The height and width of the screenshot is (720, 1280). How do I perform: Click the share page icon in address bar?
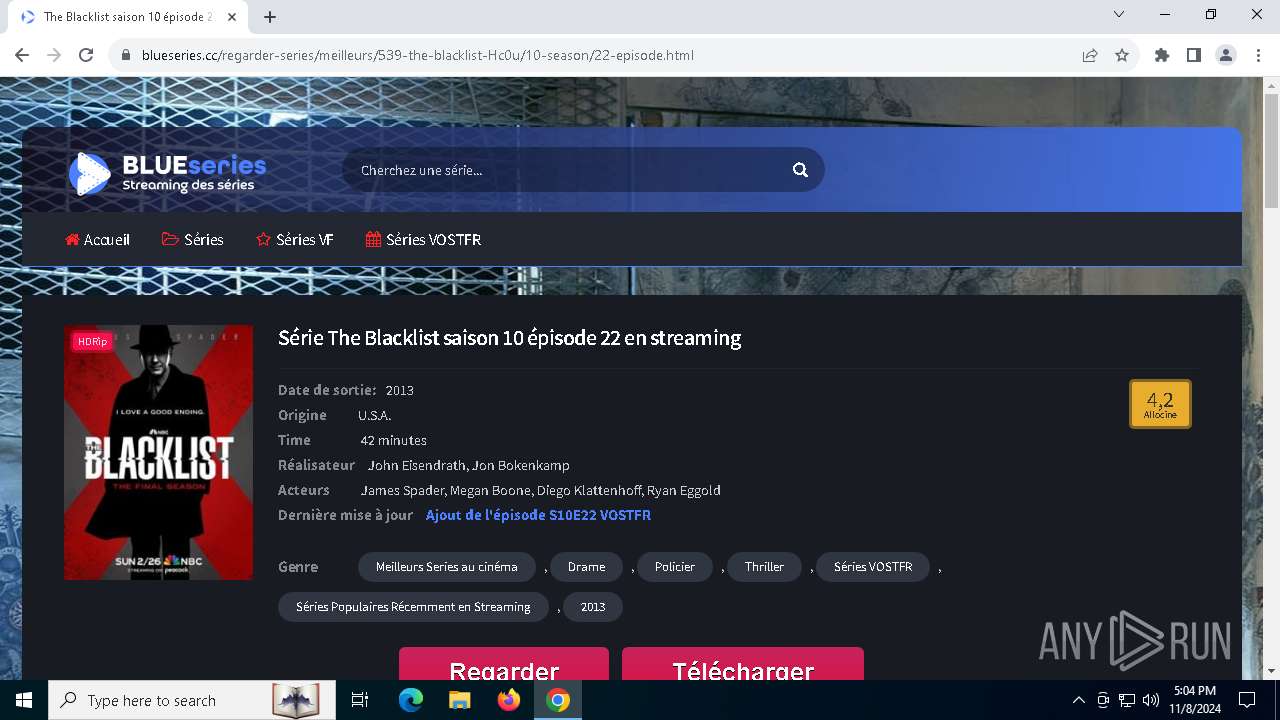tap(1090, 55)
